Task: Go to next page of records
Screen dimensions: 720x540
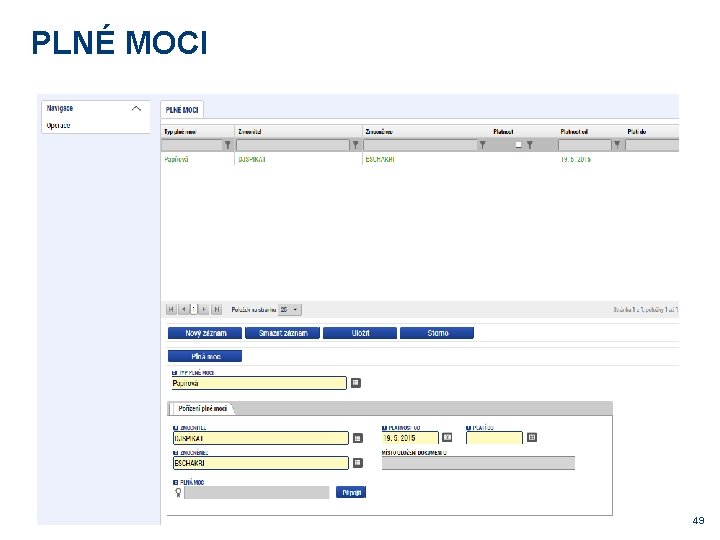Action: (x=204, y=309)
